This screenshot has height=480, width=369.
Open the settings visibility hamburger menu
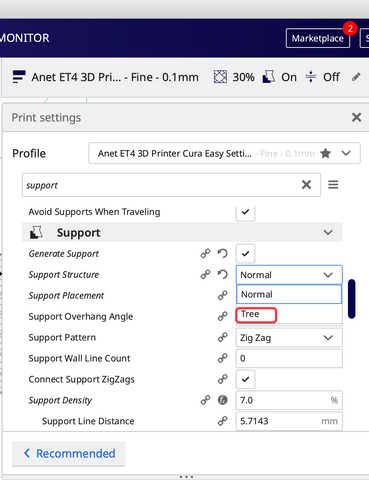coord(333,185)
